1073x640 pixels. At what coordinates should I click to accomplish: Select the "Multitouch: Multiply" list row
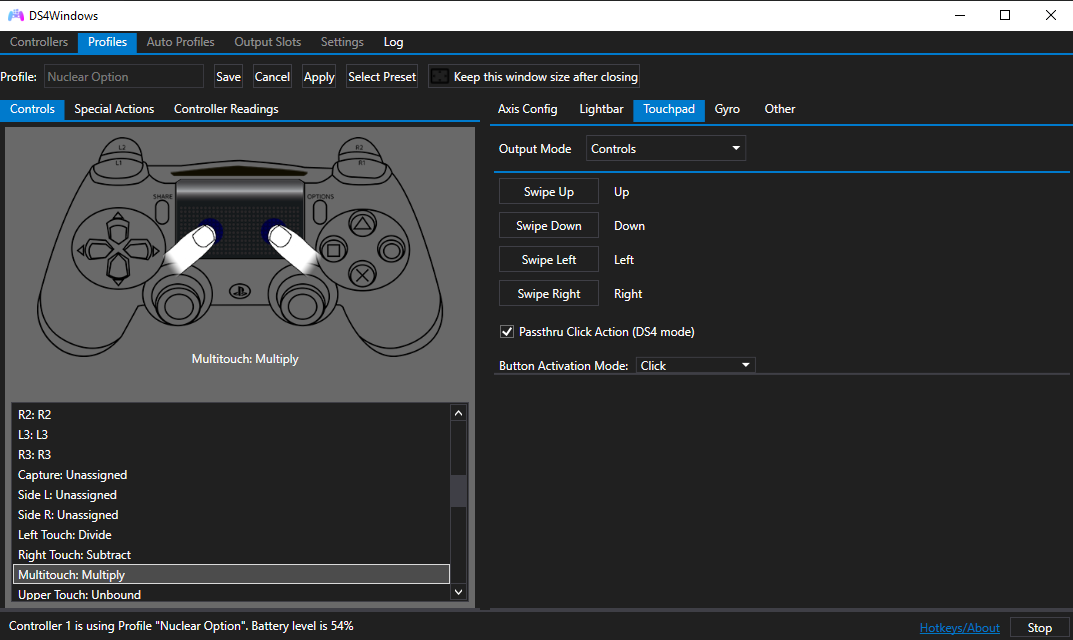(231, 574)
